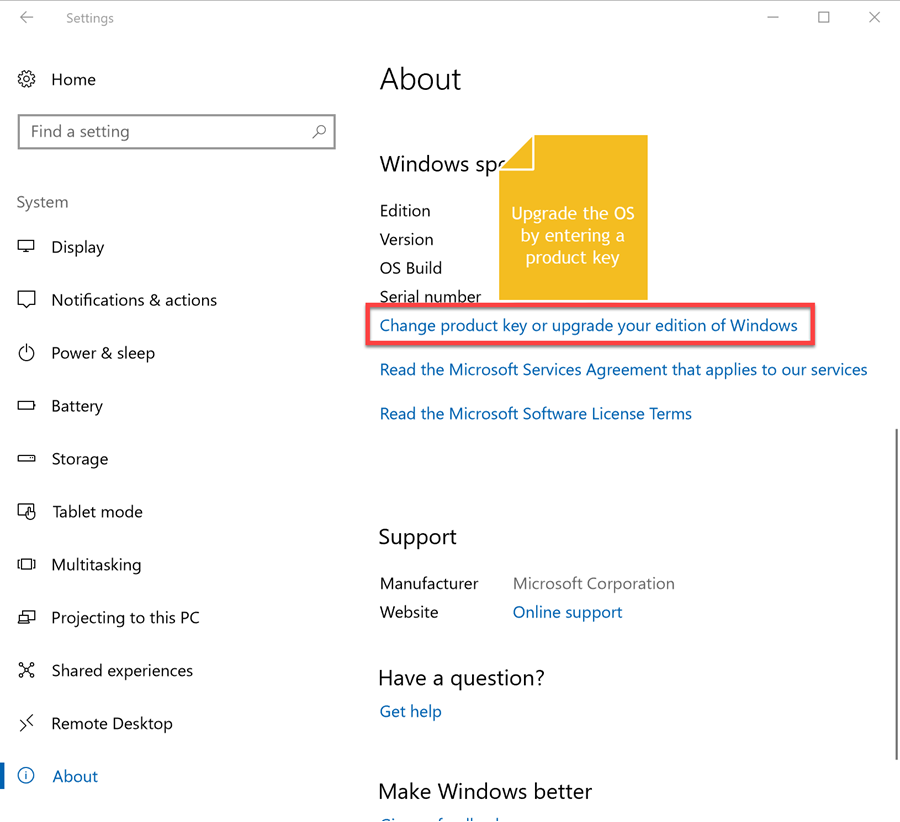Select Remote Desktop in sidebar

point(112,724)
